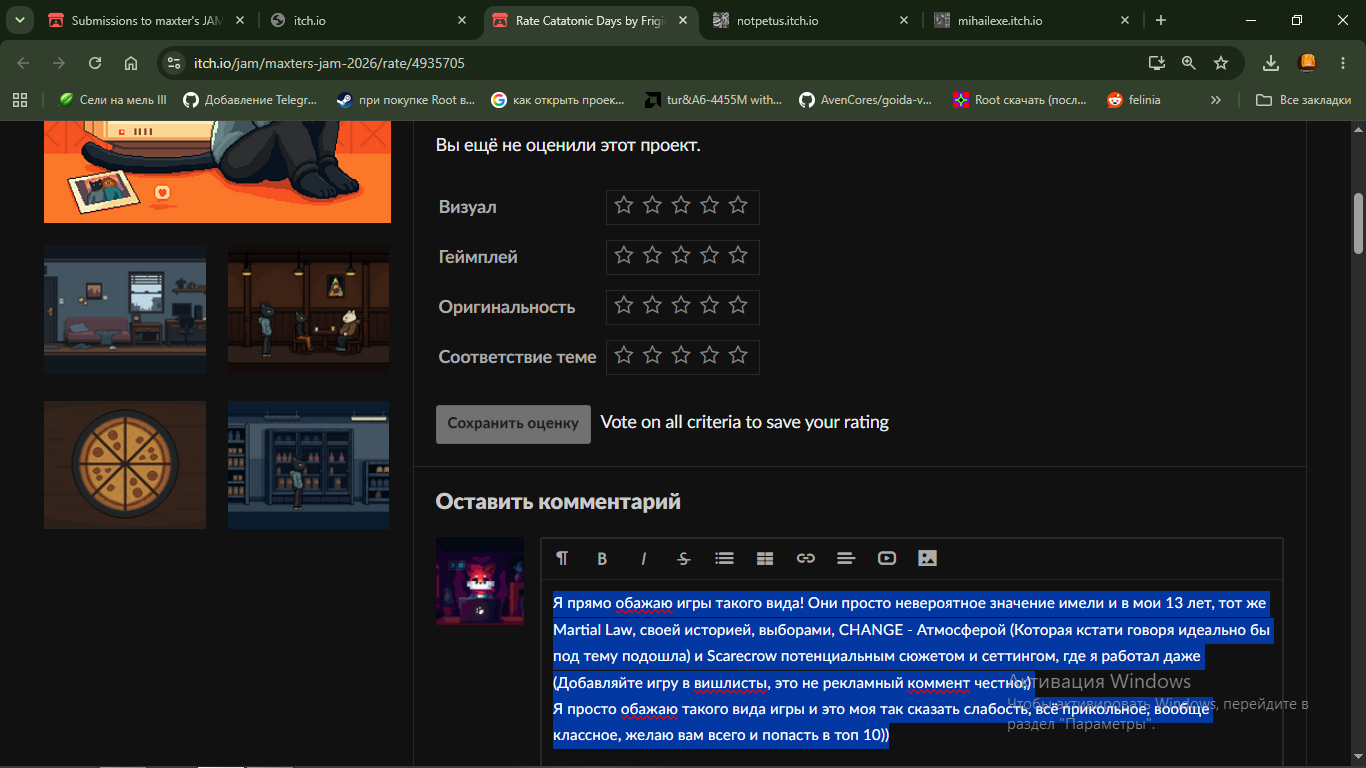Image resolution: width=1366 pixels, height=768 pixels.
Task: Switch to the itch.io tab
Action: (367, 20)
